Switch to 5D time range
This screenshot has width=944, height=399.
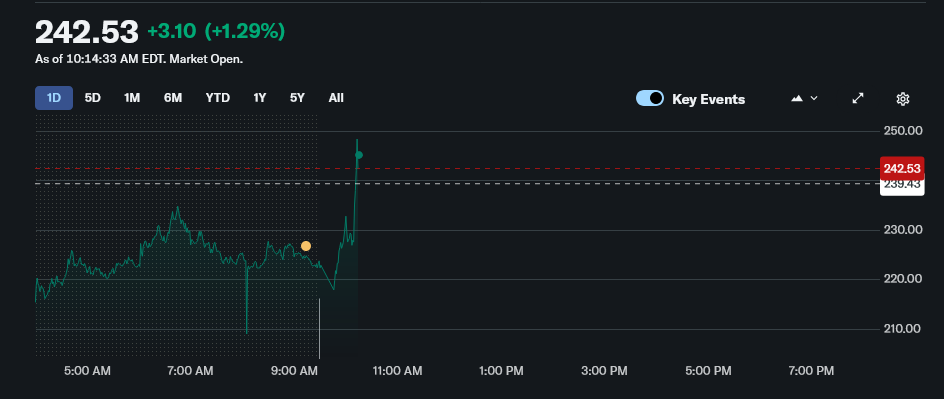coord(93,97)
